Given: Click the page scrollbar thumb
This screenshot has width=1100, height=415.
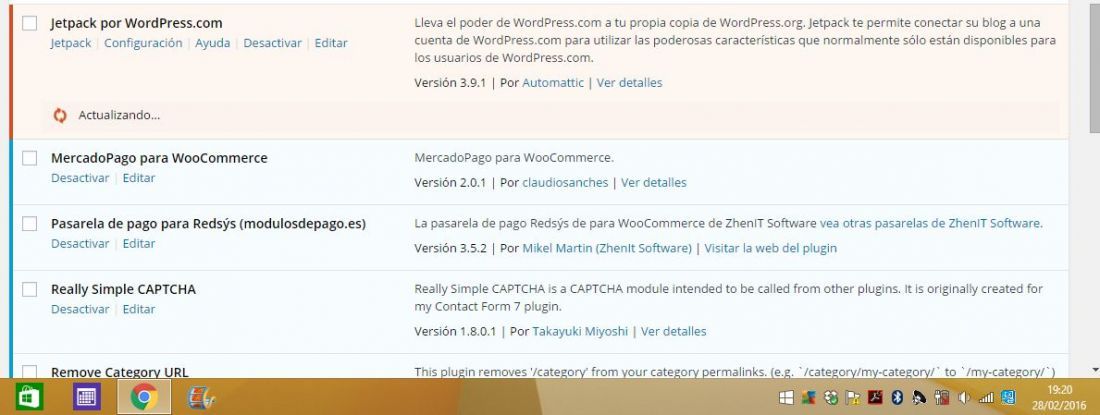Looking at the screenshot, I should pos(1094,67).
